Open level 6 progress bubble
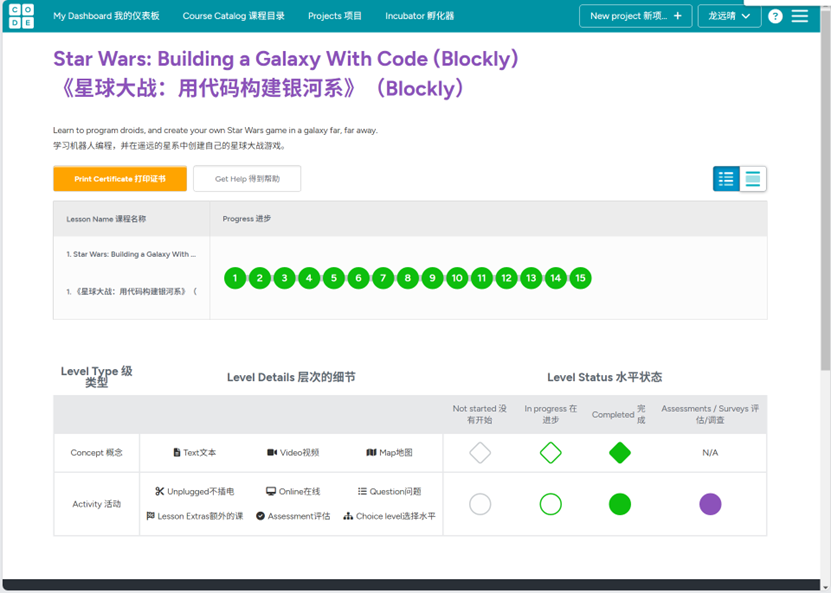Viewport: 831px width, 593px height. coord(358,278)
